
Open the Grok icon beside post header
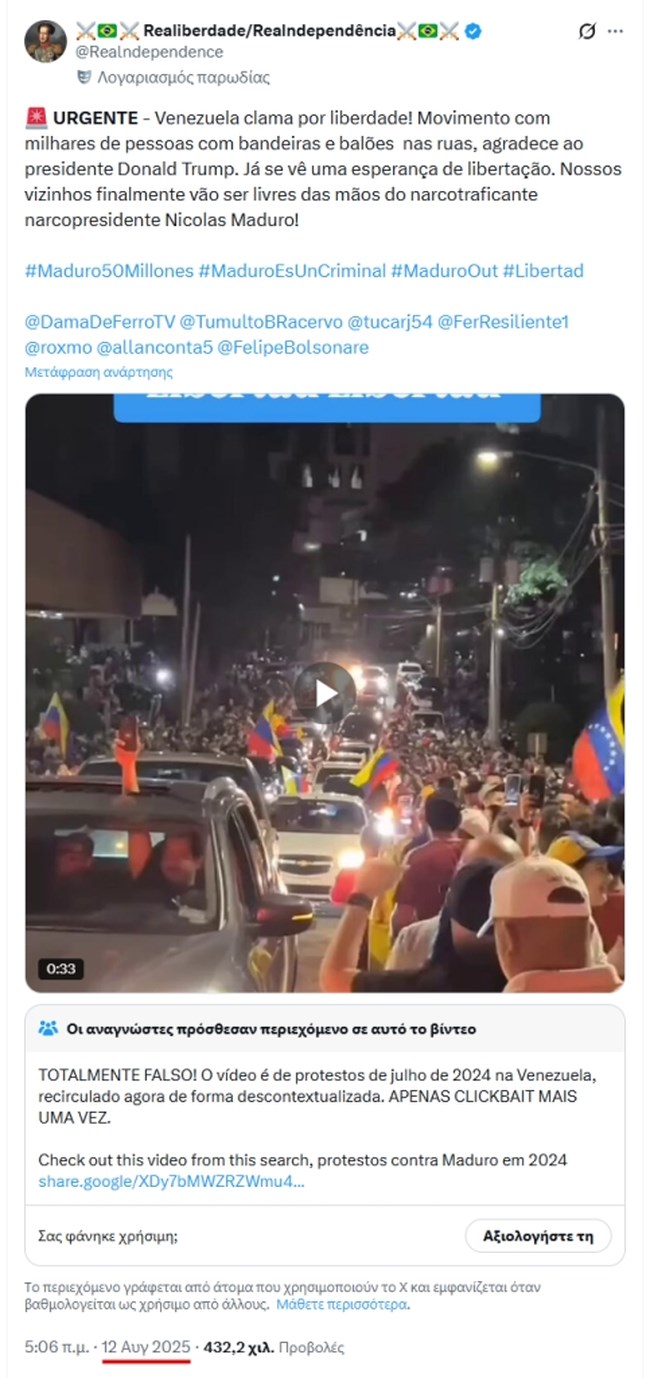coord(587,31)
